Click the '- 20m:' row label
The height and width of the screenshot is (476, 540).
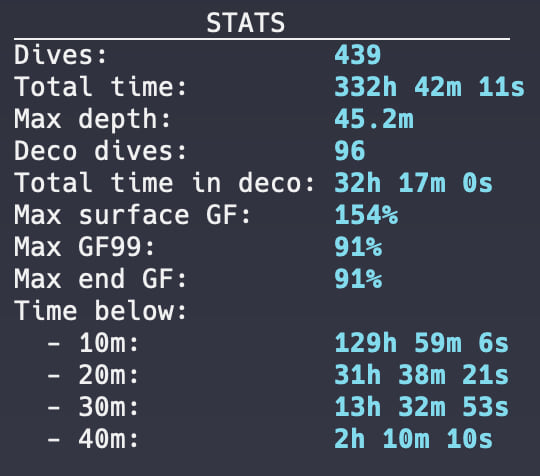[92, 375]
